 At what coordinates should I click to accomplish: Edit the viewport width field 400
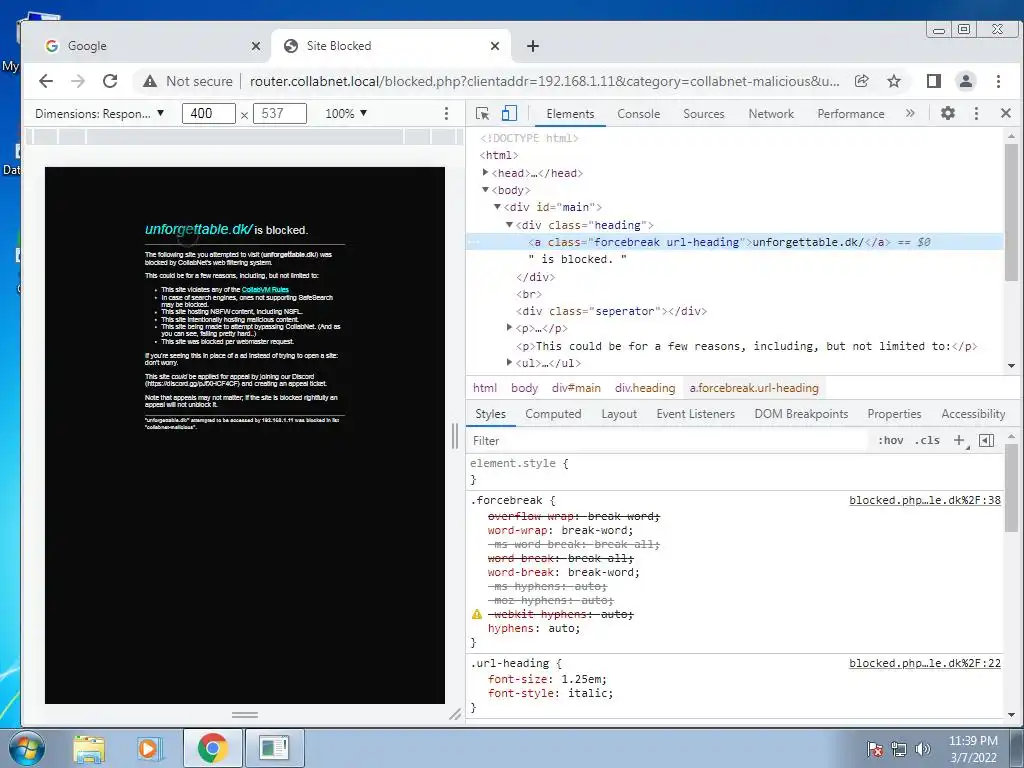[208, 114]
